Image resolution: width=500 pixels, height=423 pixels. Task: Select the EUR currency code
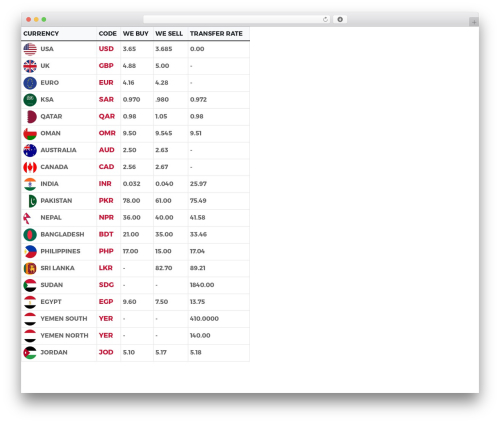point(106,82)
